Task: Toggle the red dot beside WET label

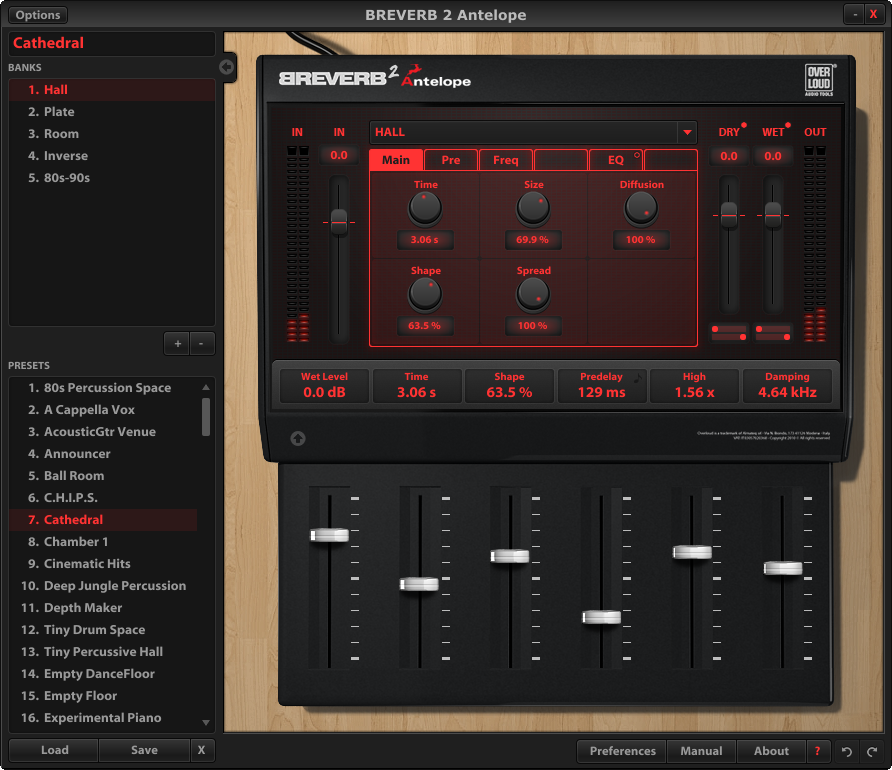Action: [x=788, y=125]
